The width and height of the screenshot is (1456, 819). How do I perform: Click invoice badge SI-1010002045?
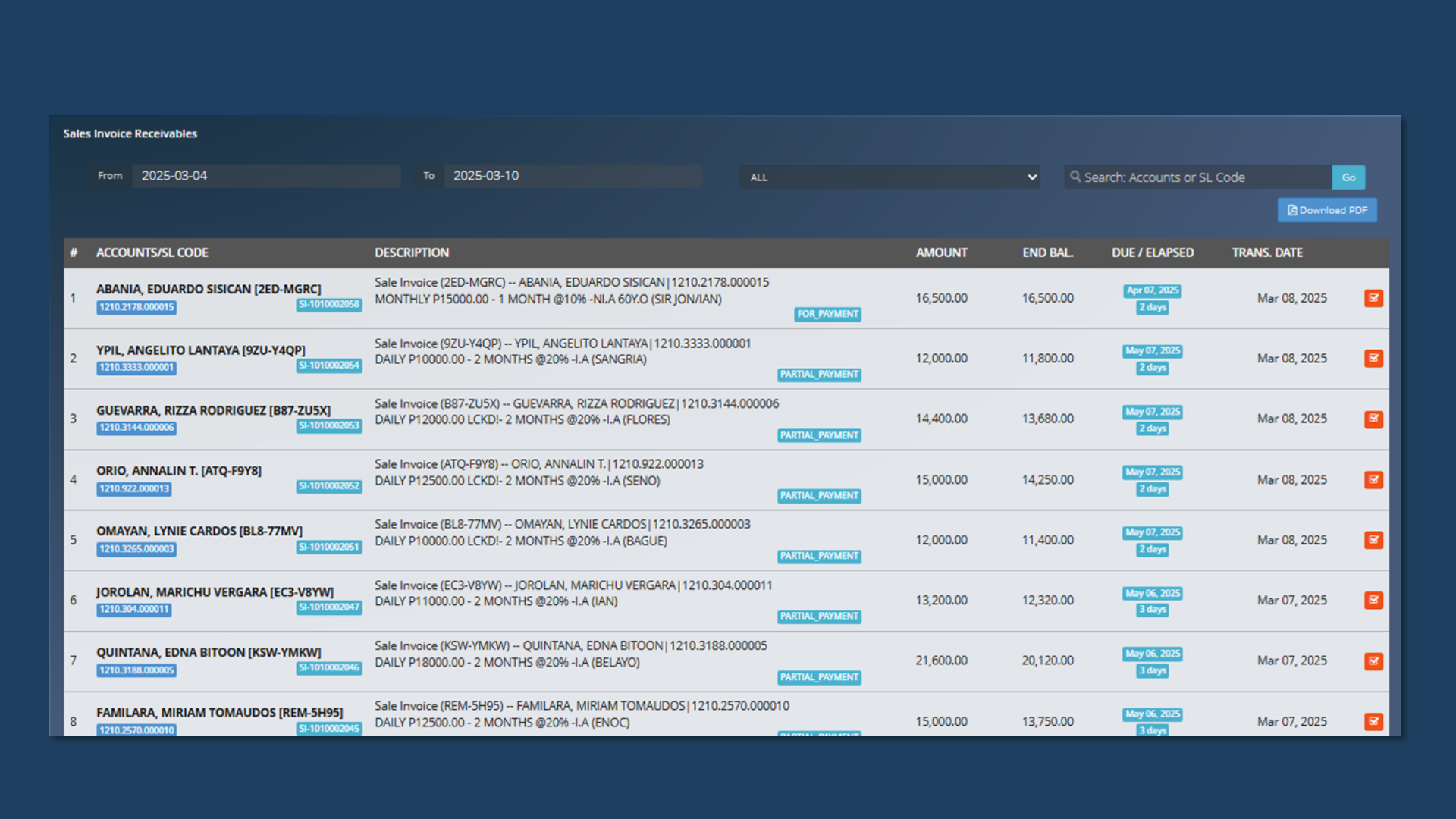point(329,728)
